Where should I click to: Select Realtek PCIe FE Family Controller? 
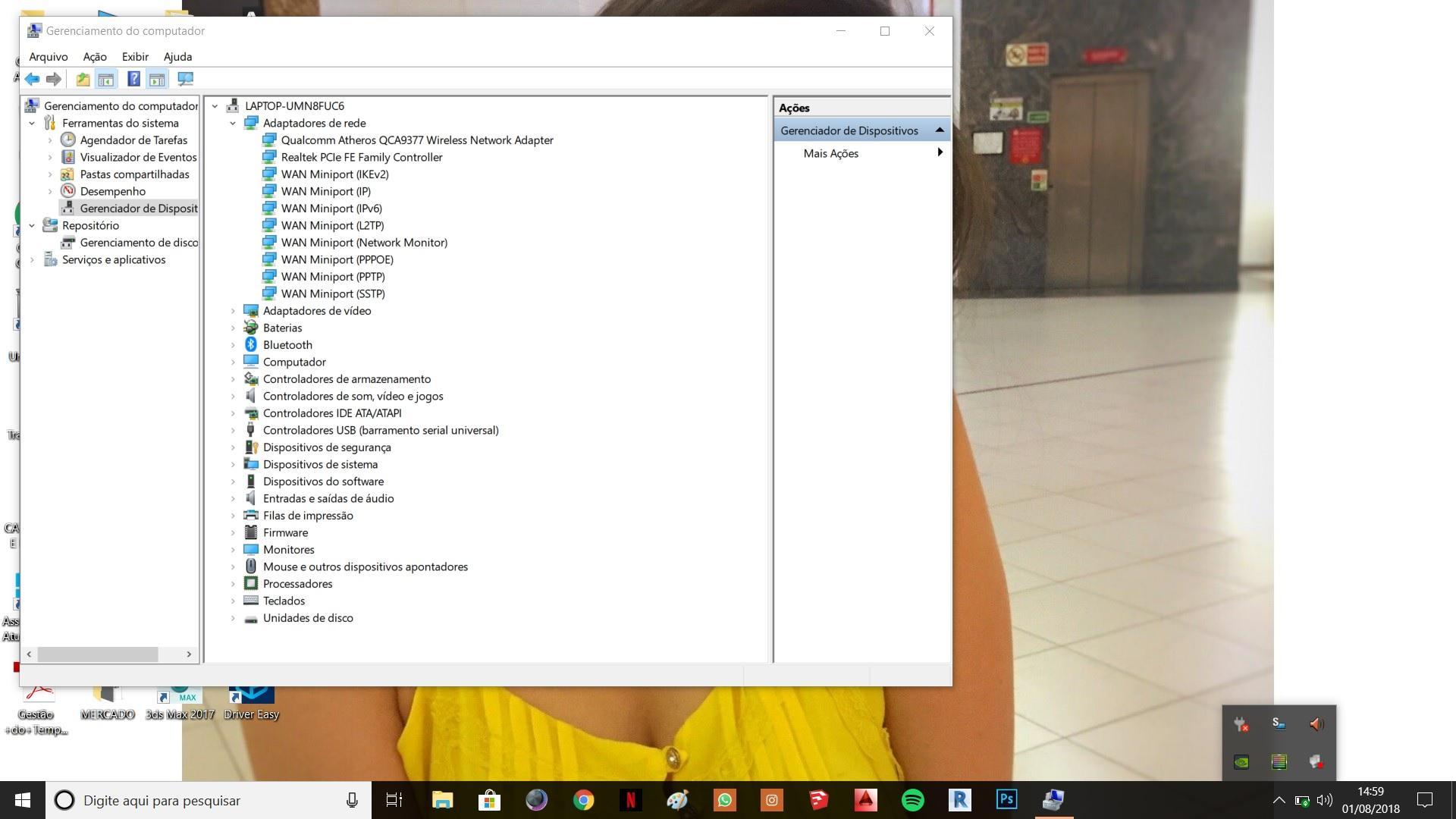click(x=362, y=157)
